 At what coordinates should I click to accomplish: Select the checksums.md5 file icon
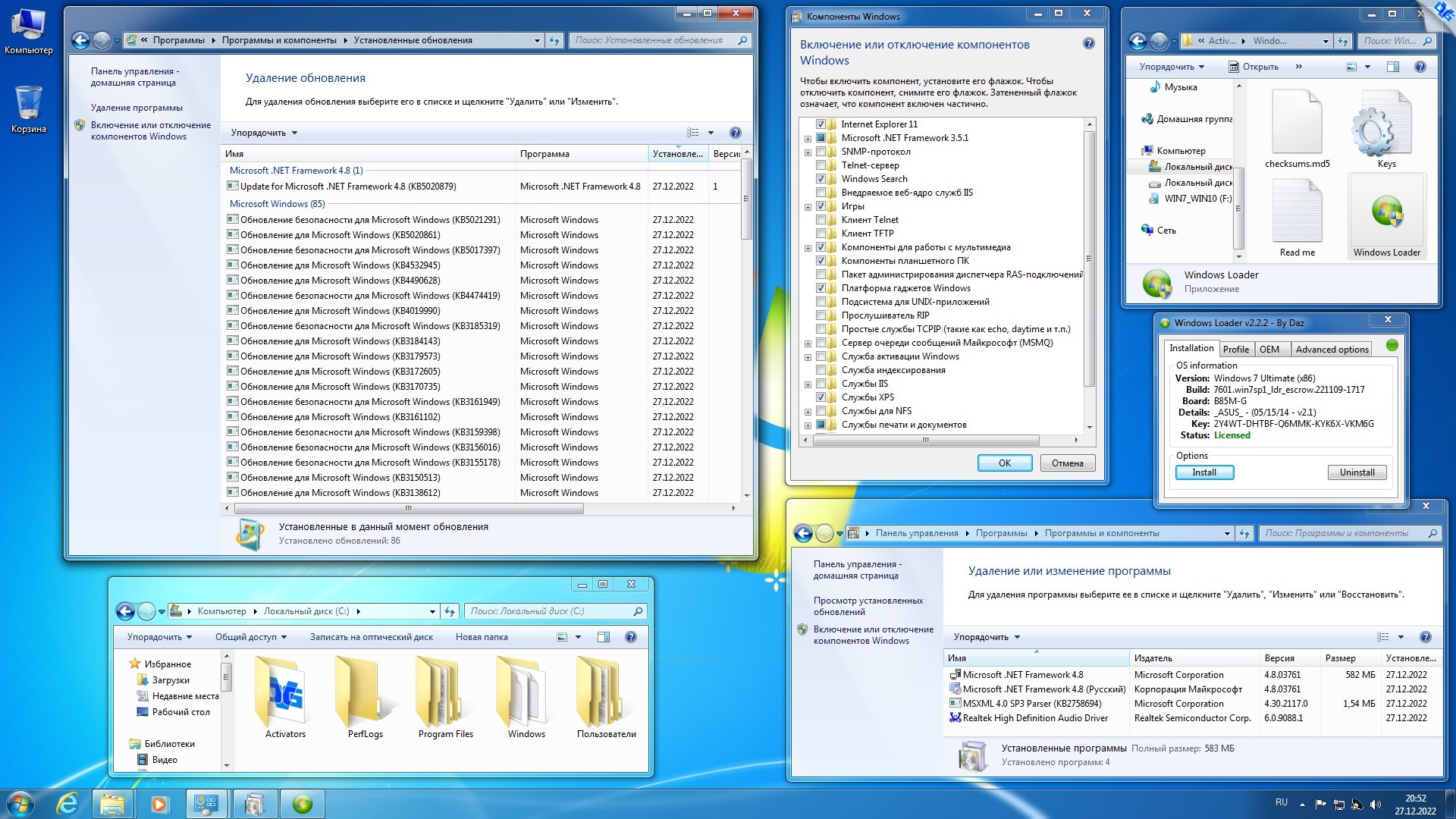1297,129
